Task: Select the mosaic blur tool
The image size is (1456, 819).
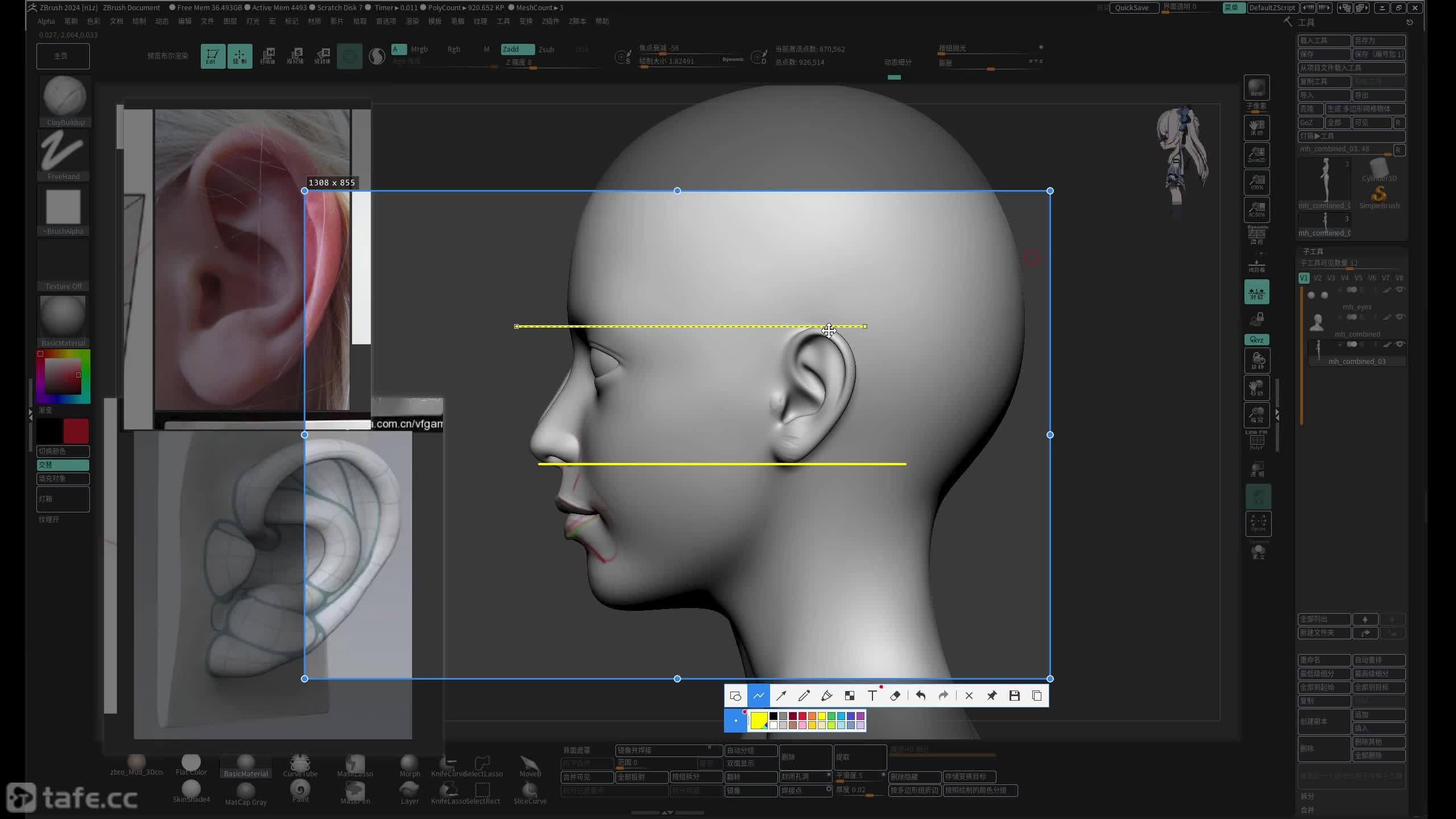Action: pyautogui.click(x=849, y=696)
